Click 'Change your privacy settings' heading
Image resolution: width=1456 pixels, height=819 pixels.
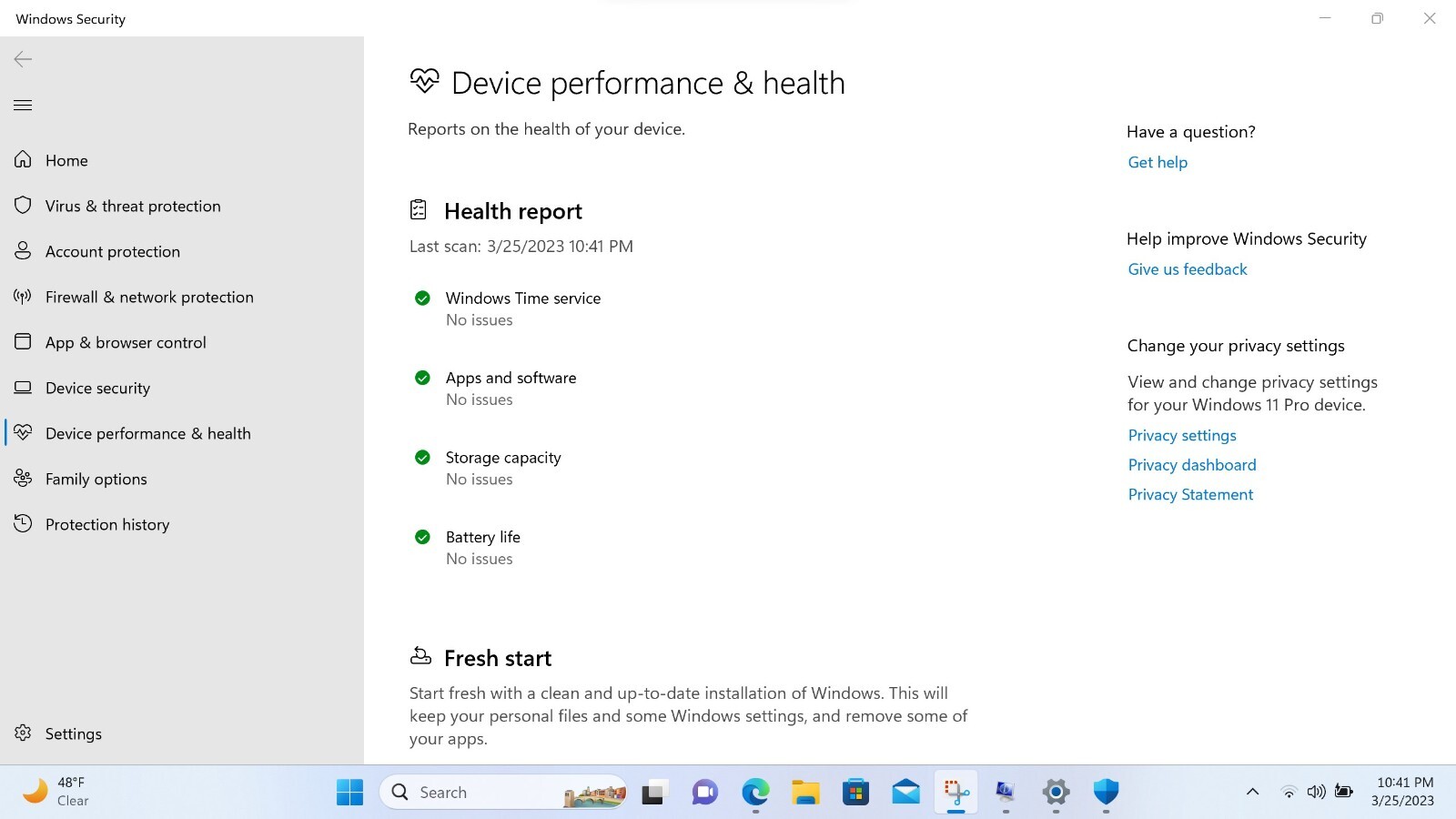tap(1236, 346)
